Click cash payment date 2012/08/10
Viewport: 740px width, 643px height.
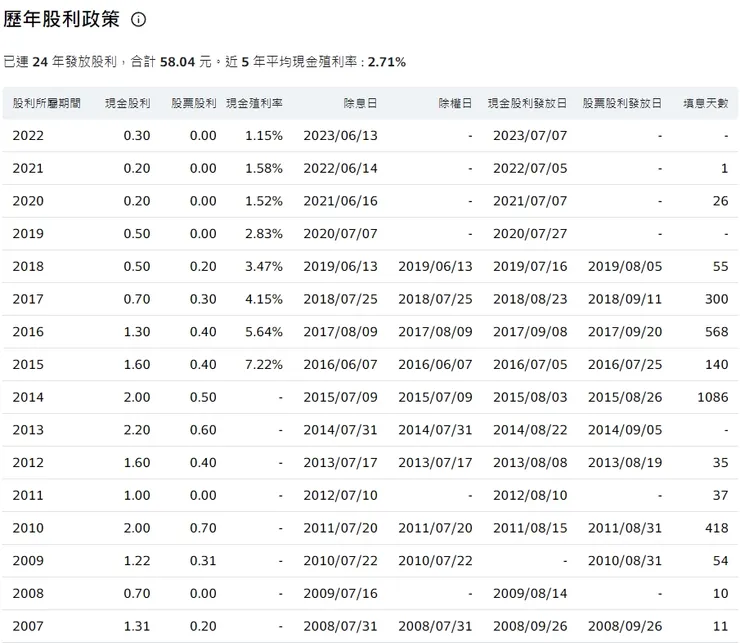530,496
